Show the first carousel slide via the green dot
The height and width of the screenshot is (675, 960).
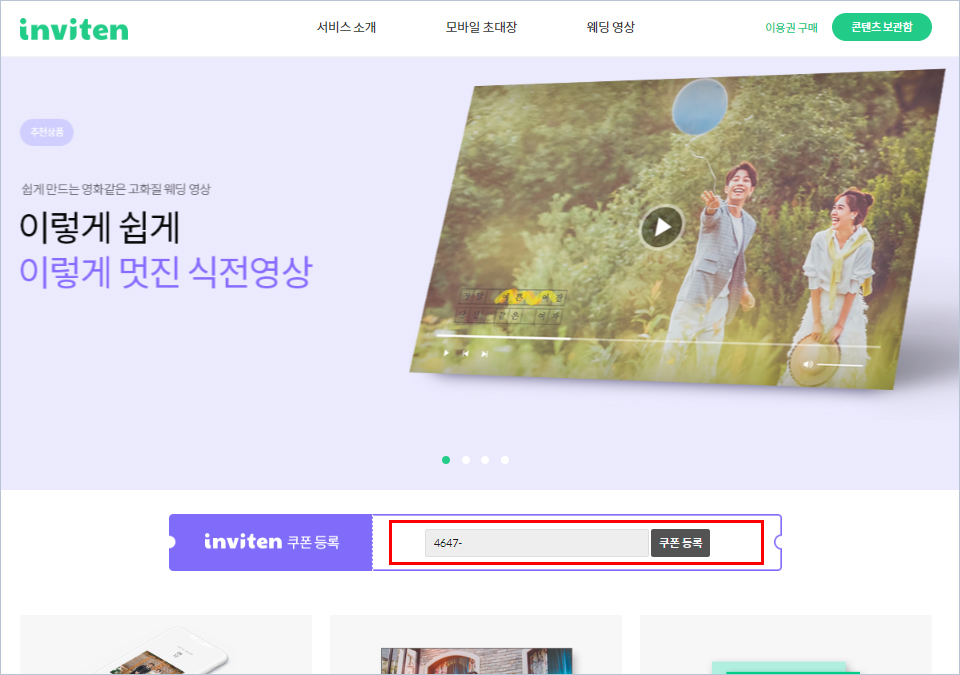coord(446,460)
